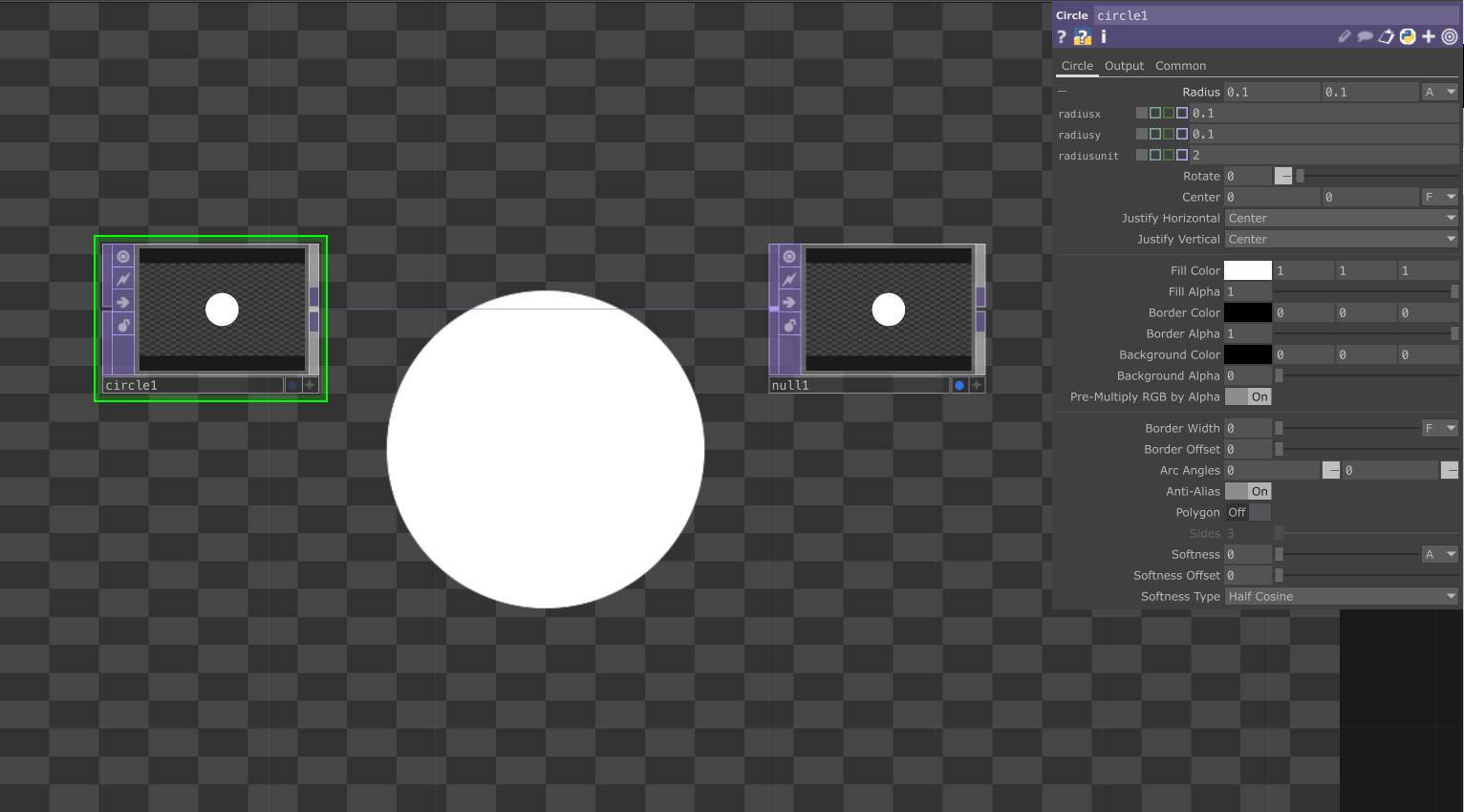Image resolution: width=1464 pixels, height=812 pixels.
Task: Click the target viewer icon in parameter header
Action: (x=1450, y=36)
